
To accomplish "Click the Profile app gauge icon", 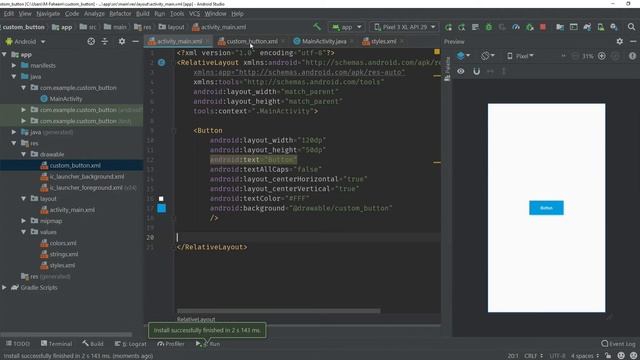I will [x=516, y=27].
